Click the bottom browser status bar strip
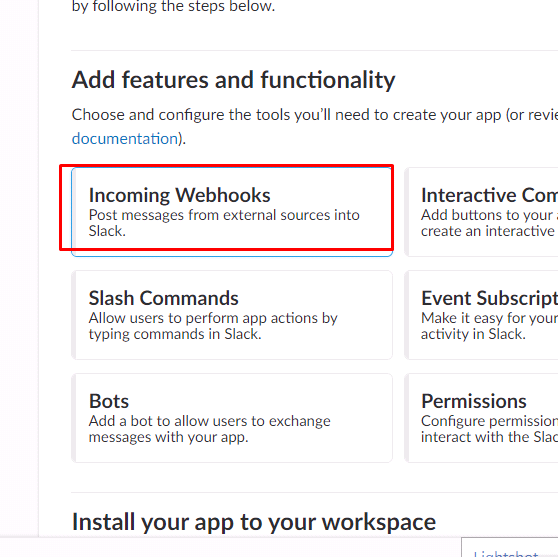This screenshot has width=558, height=557. (x=231, y=547)
